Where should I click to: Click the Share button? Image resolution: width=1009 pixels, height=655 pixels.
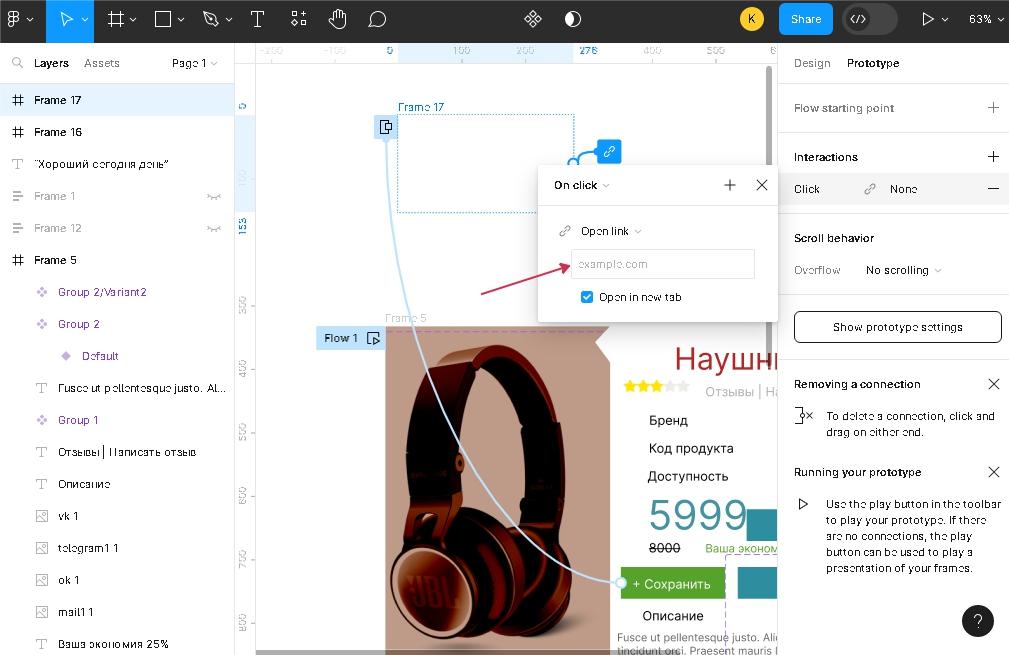pyautogui.click(x=805, y=19)
